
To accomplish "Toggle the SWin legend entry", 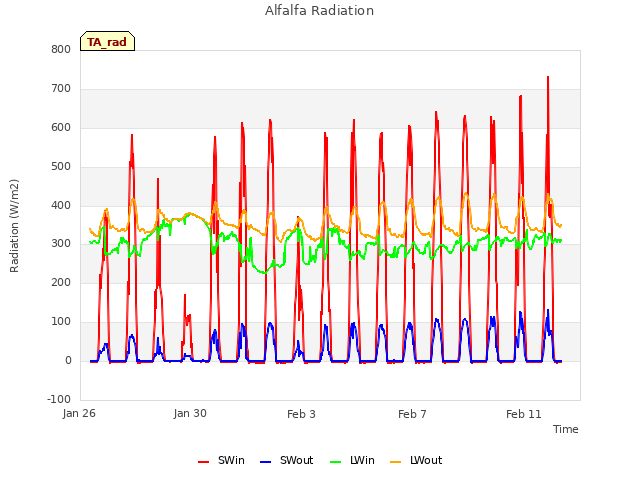I will click(x=221, y=460).
